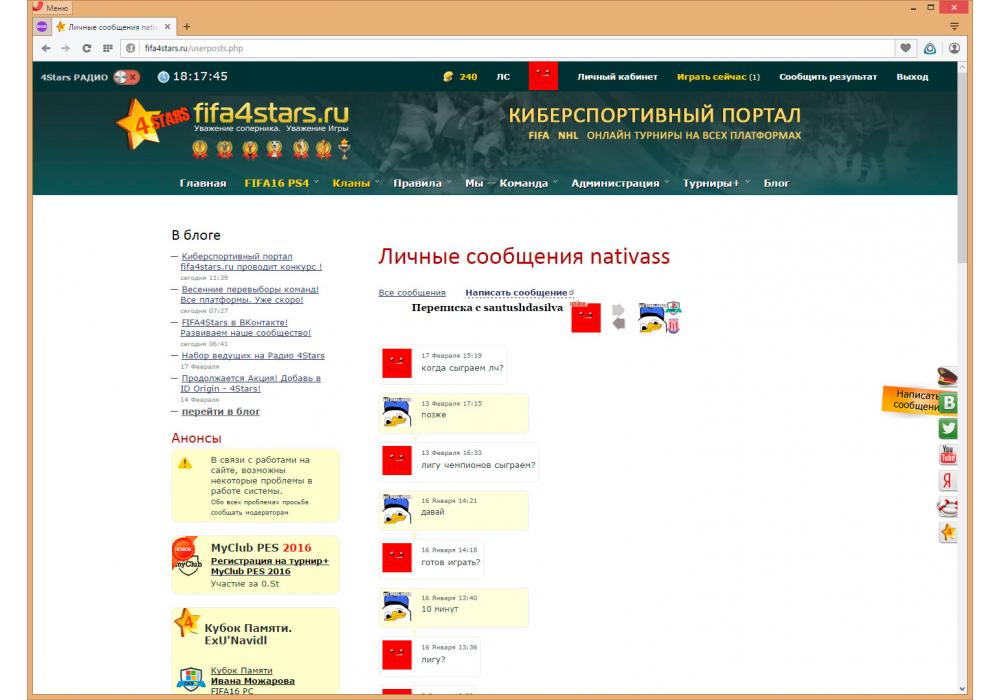
Task: Click the military cap side icon
Action: (948, 377)
